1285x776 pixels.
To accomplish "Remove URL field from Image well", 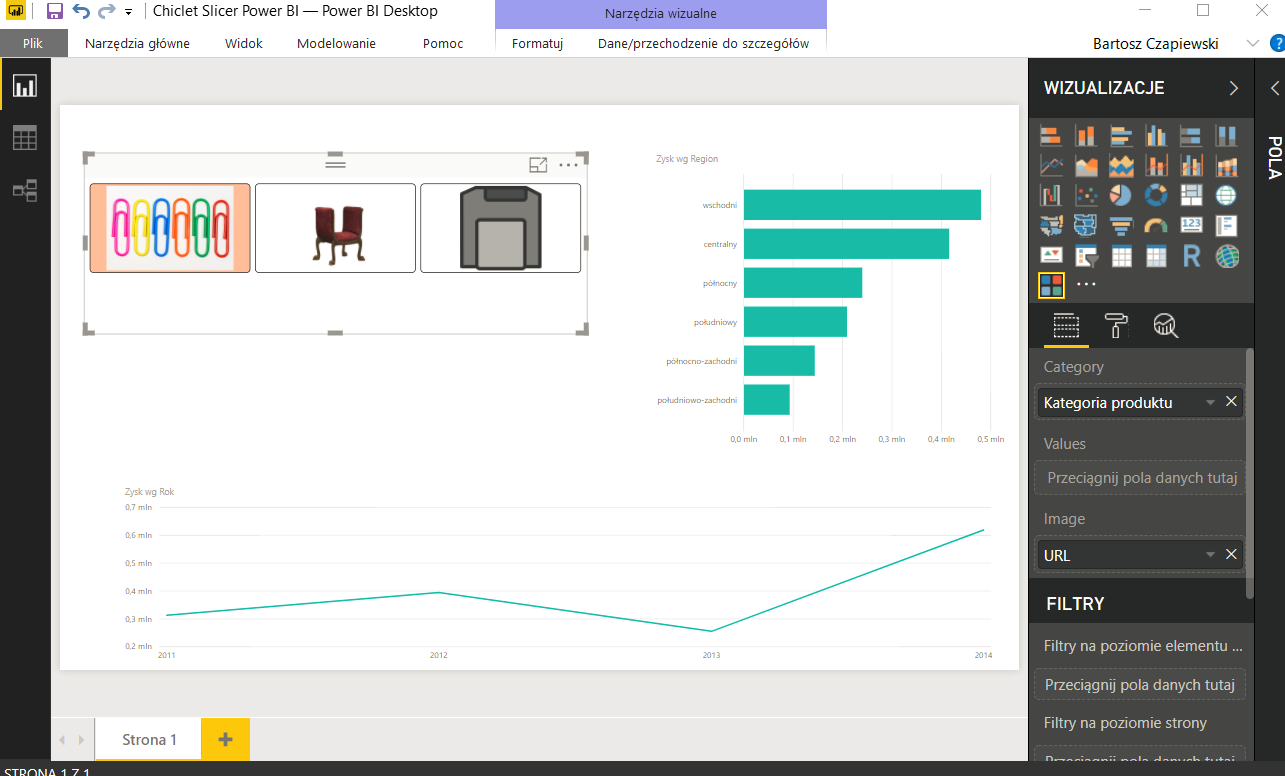I will point(1232,555).
